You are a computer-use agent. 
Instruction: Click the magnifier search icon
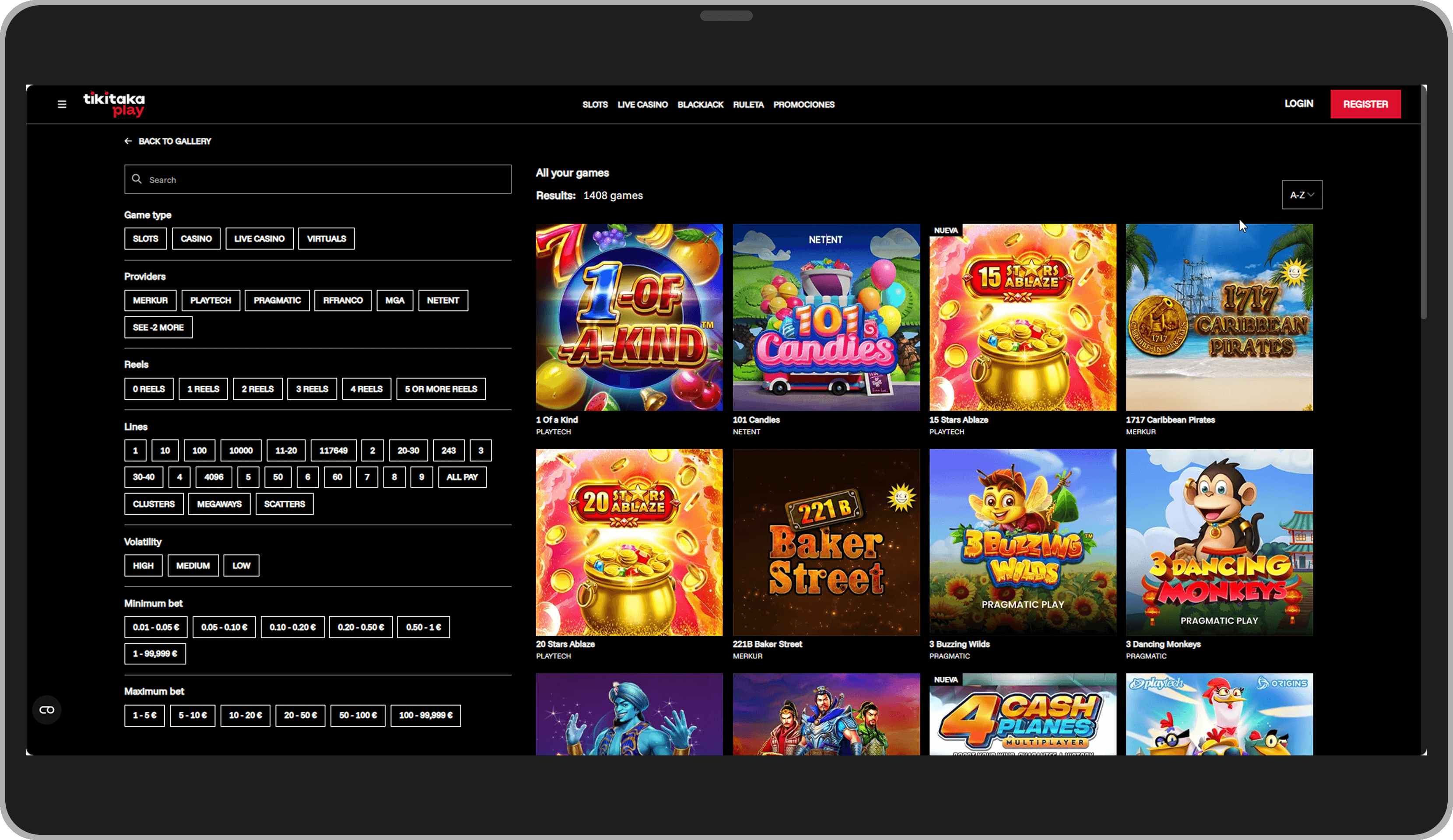coord(137,179)
